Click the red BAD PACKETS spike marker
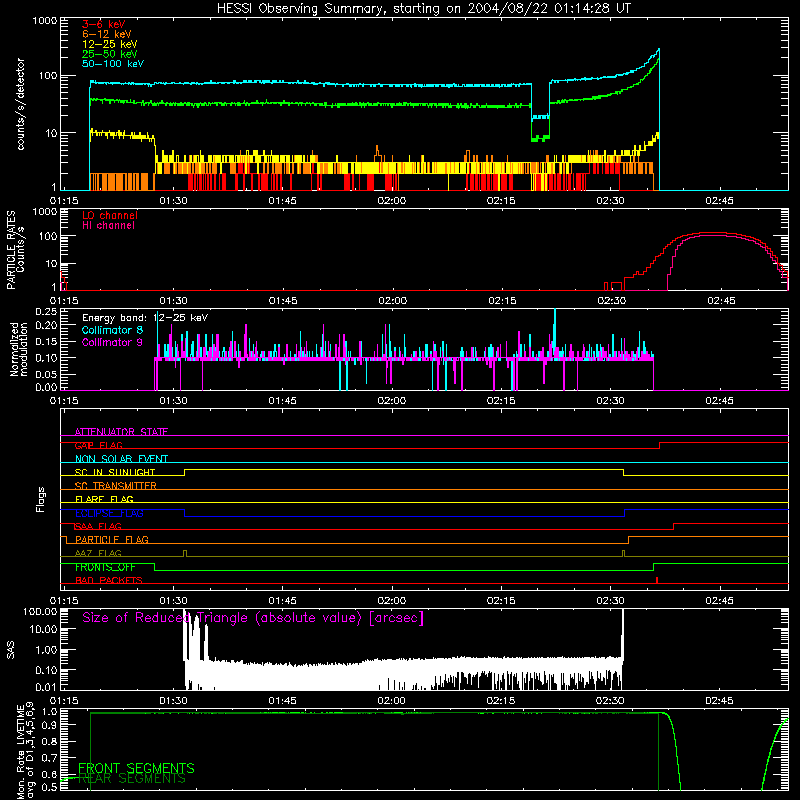 (657, 580)
